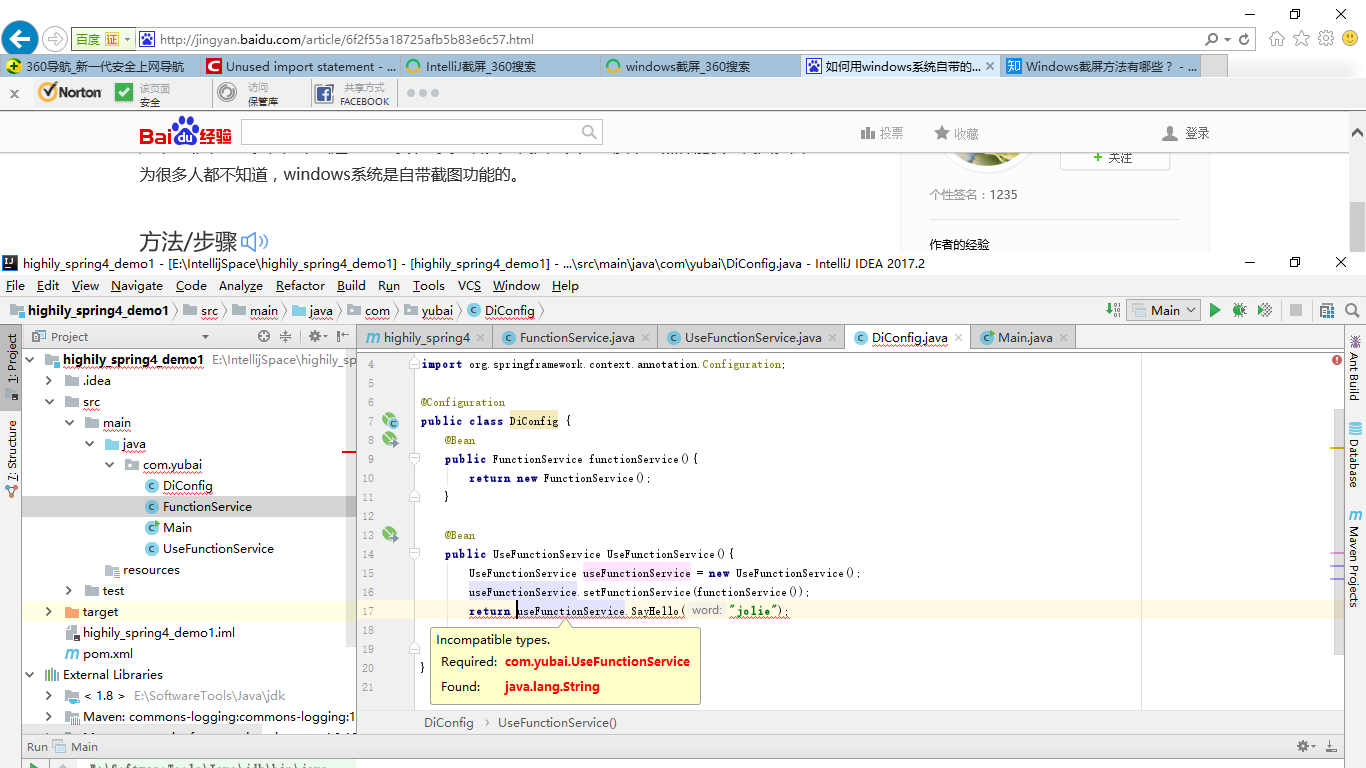
Task: Open browser home icon
Action: click(1277, 39)
